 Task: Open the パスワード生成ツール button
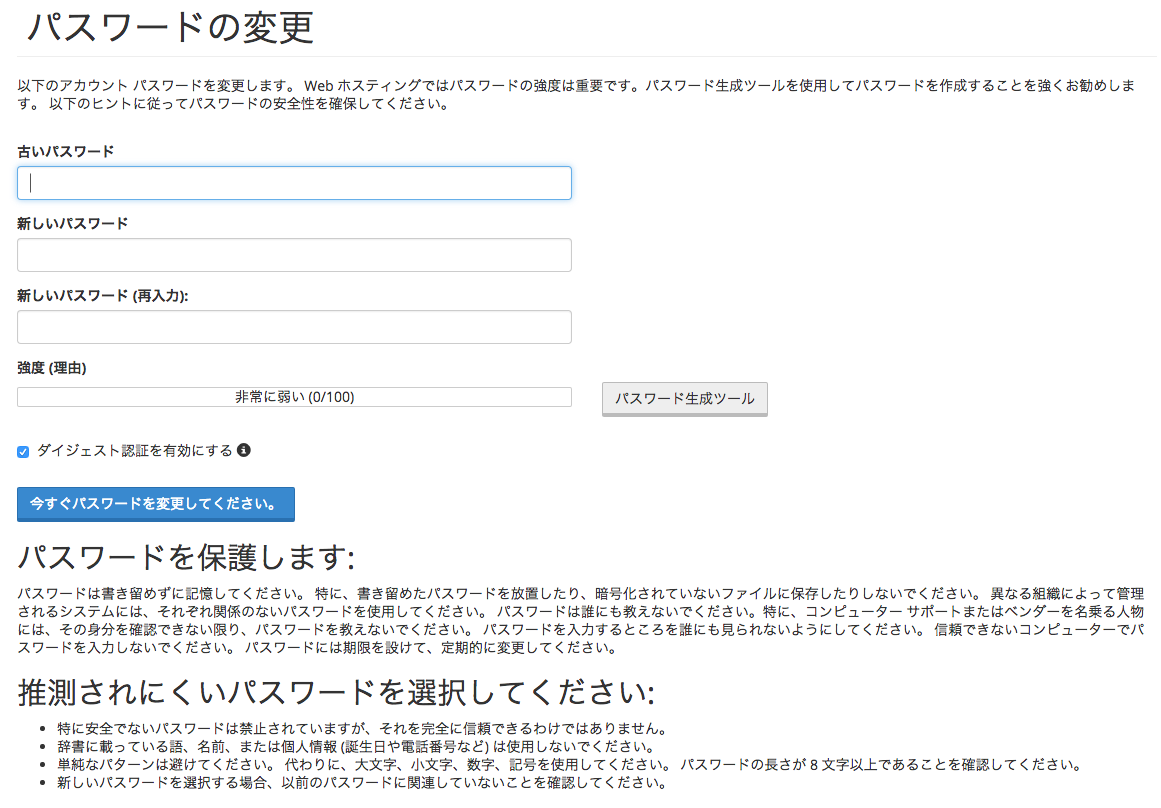684,399
